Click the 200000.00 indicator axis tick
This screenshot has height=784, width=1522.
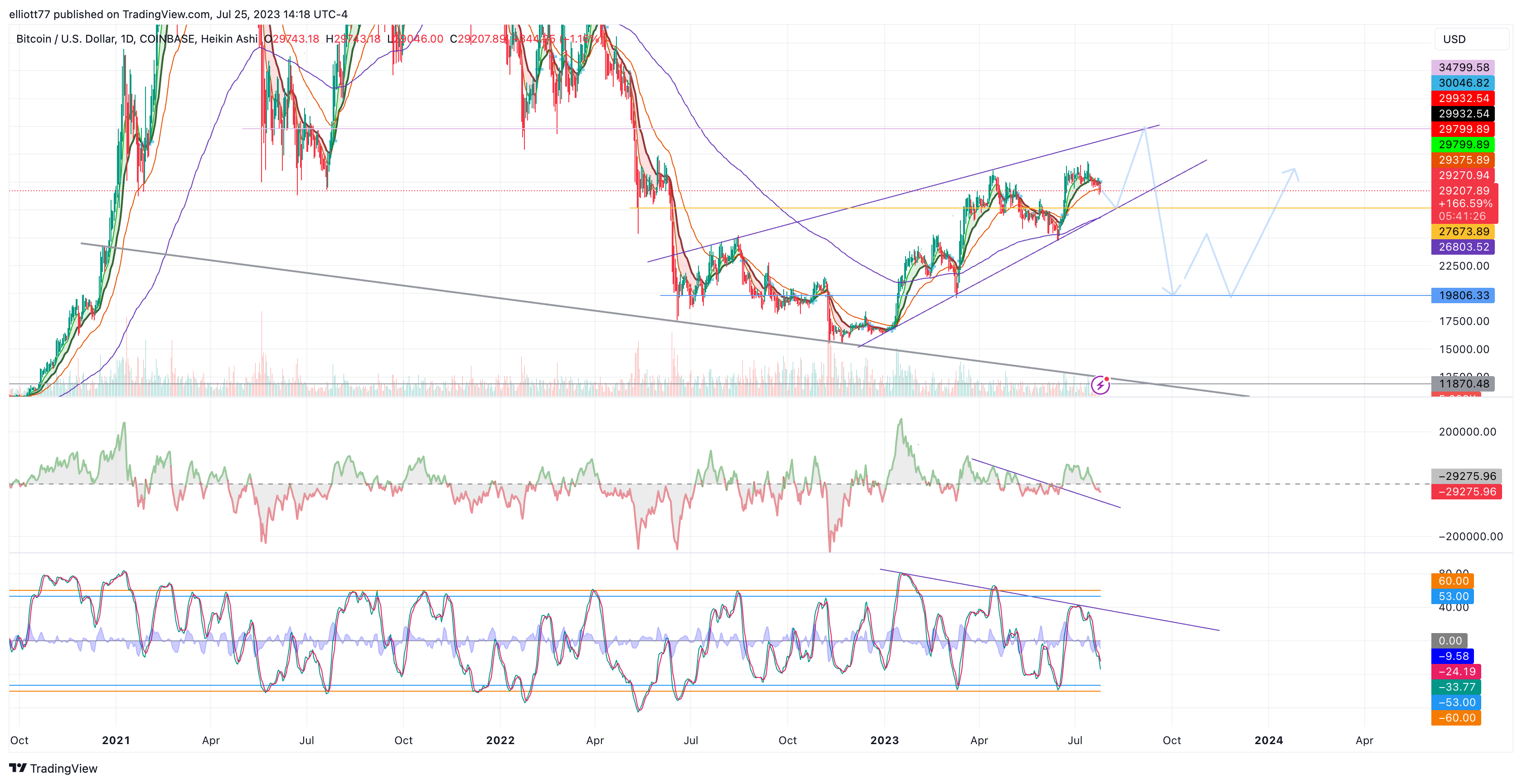click(x=1468, y=432)
